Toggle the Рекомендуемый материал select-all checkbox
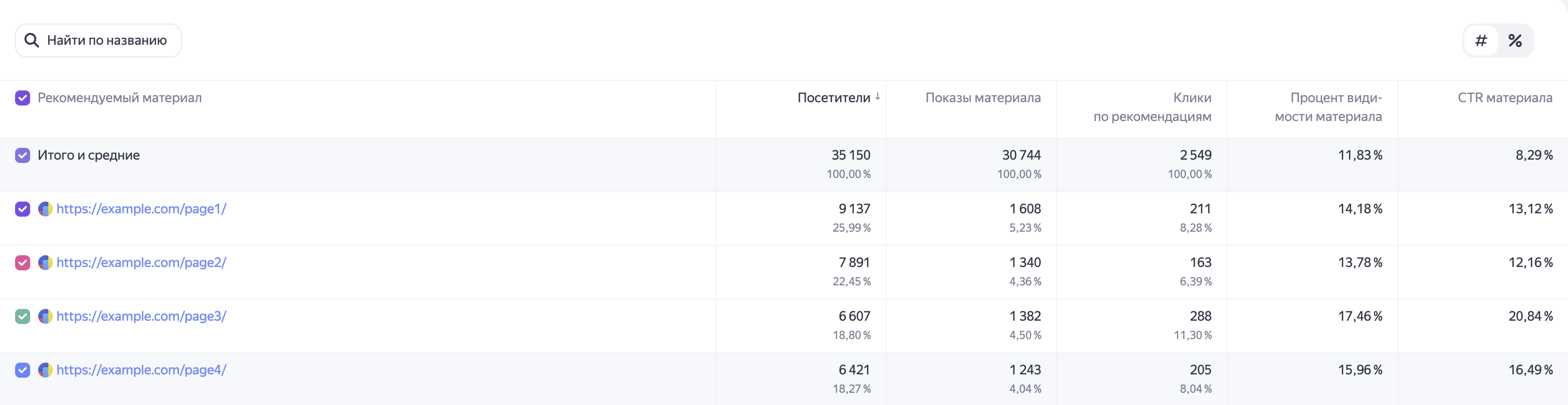 23,98
